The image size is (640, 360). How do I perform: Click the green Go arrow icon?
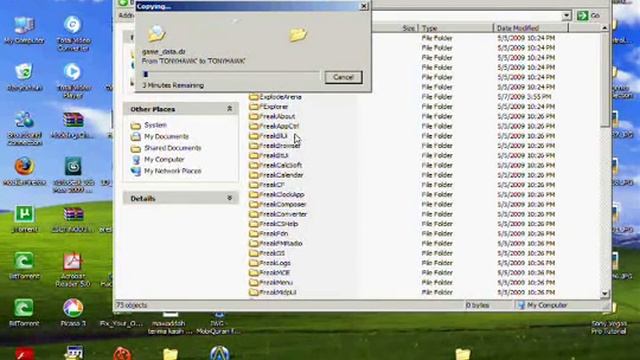coord(582,16)
